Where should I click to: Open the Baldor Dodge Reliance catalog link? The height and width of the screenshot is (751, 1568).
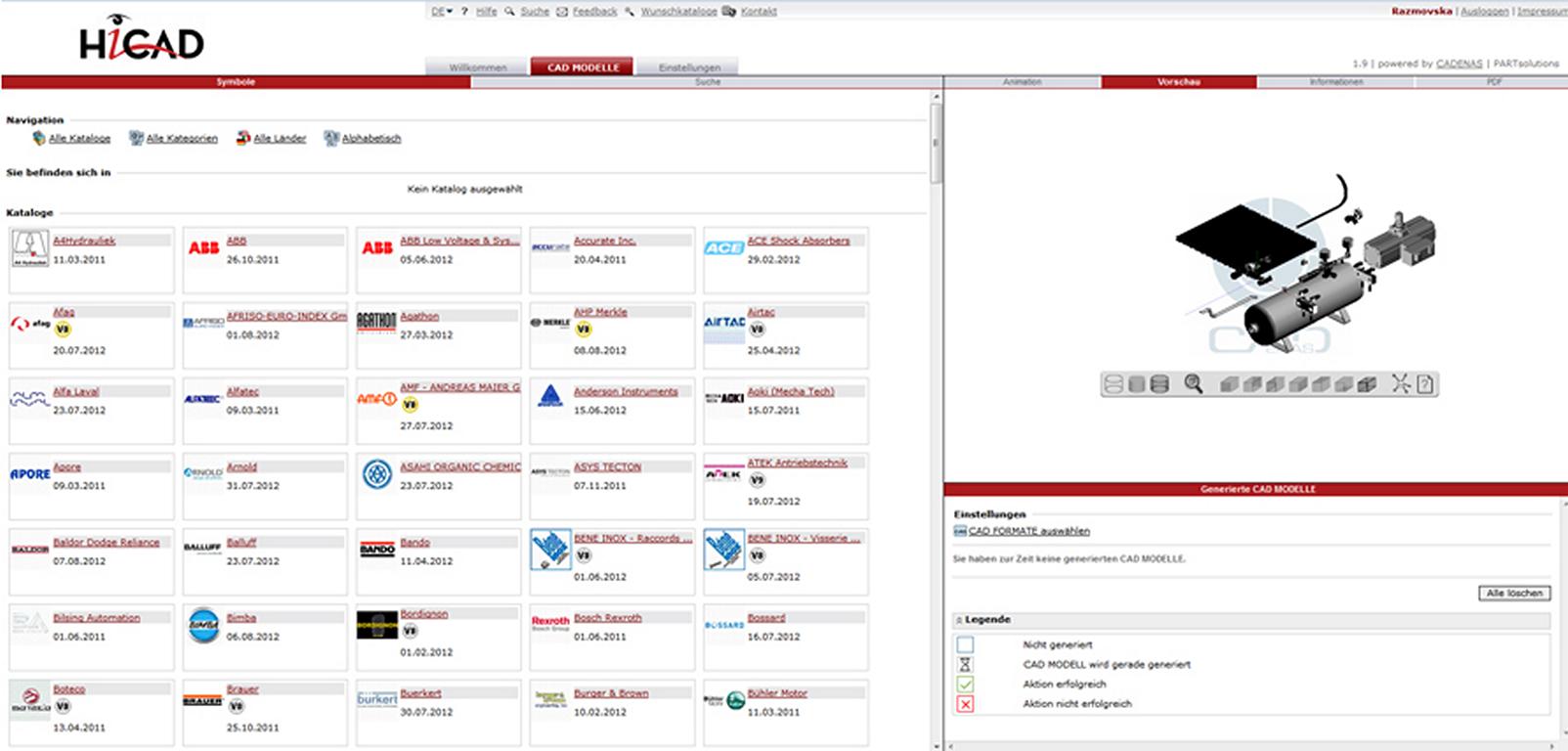click(x=106, y=542)
